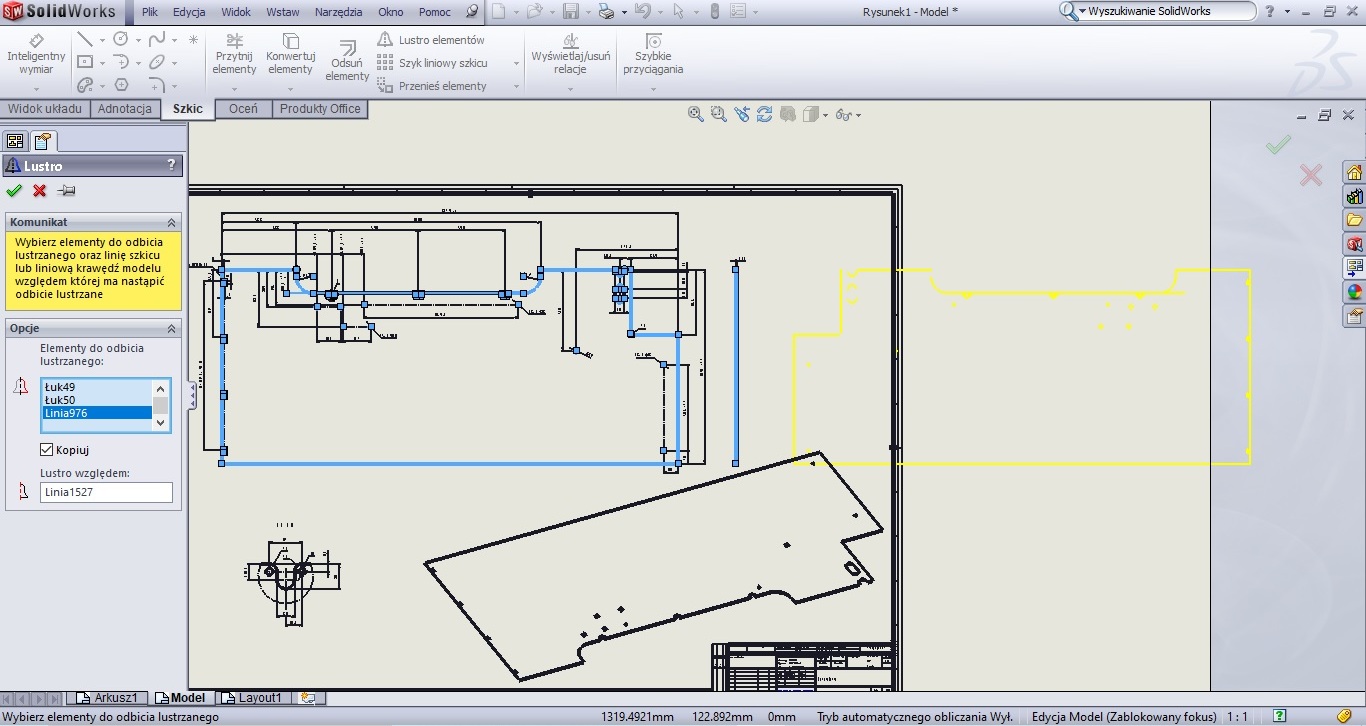The width and height of the screenshot is (1366, 726).
Task: Open the FeatureManager tree tab icon
Action: point(15,141)
